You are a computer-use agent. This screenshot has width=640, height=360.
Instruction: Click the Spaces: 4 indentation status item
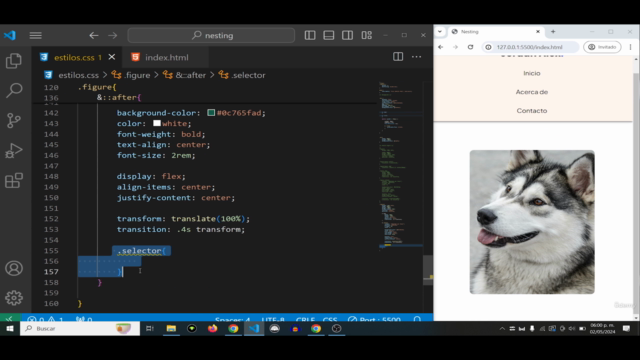(x=233, y=320)
